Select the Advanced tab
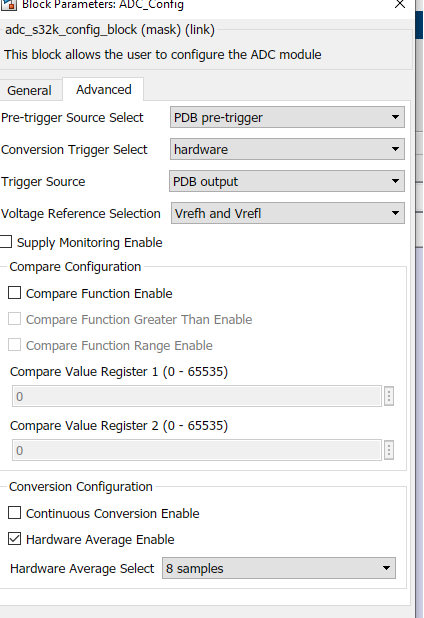Viewport: 424px width, 618px height. coord(104,89)
